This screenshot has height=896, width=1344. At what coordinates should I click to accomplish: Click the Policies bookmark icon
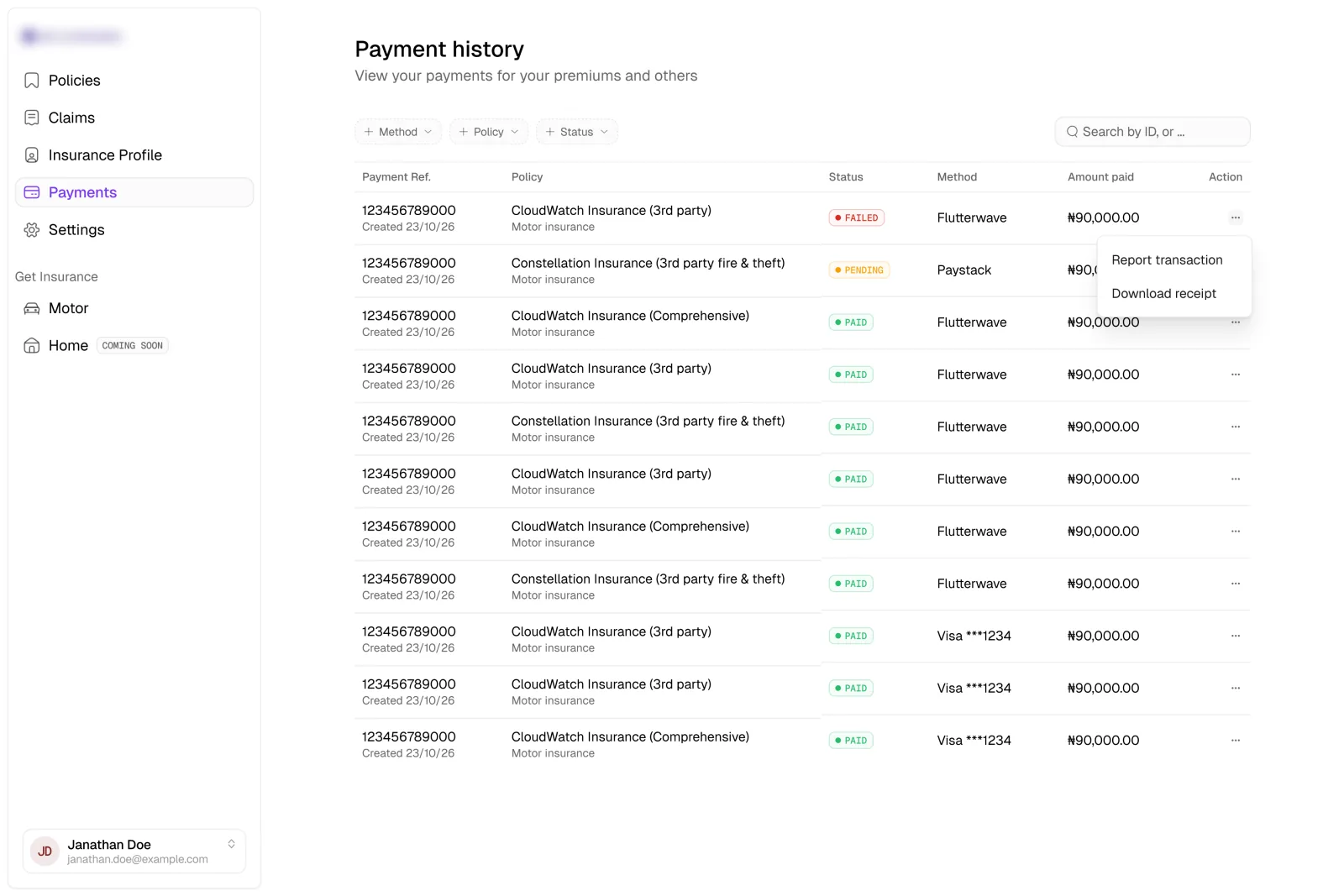point(32,81)
